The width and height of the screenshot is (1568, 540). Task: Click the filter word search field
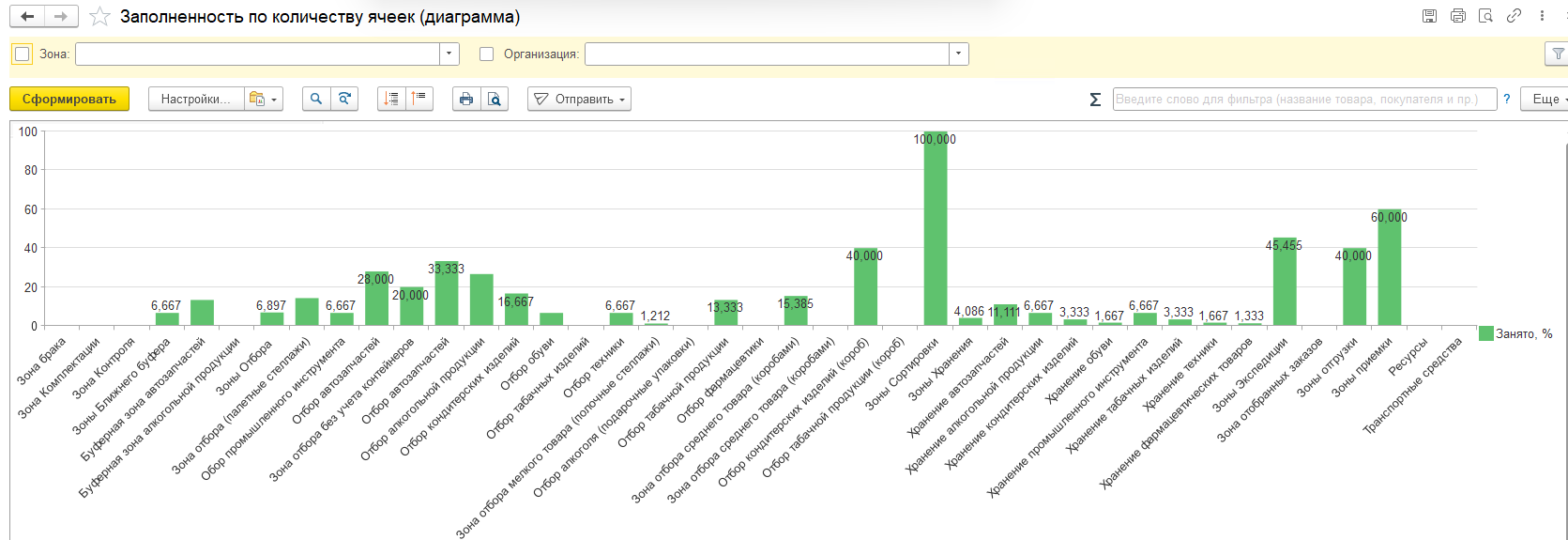coord(1304,99)
